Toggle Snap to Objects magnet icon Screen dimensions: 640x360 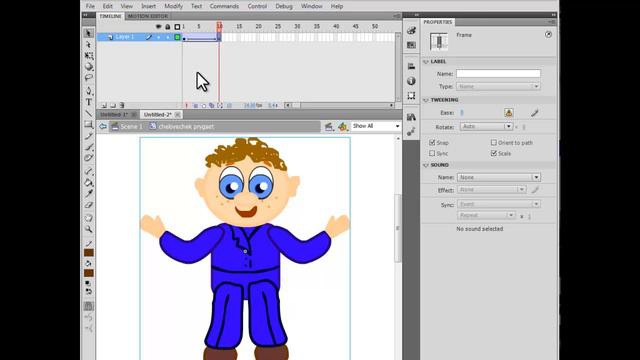tap(89, 306)
